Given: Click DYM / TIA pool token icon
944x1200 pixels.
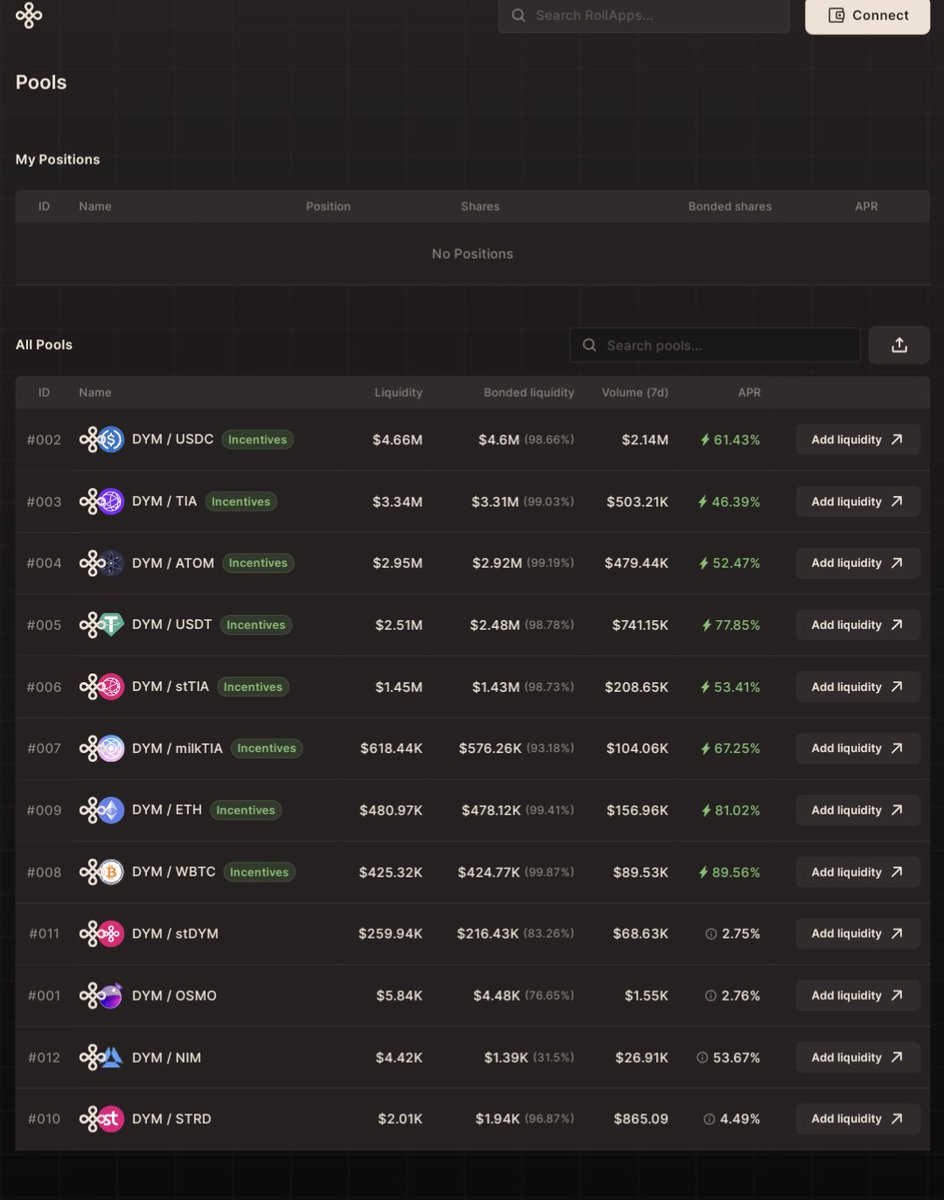Looking at the screenshot, I should (102, 501).
